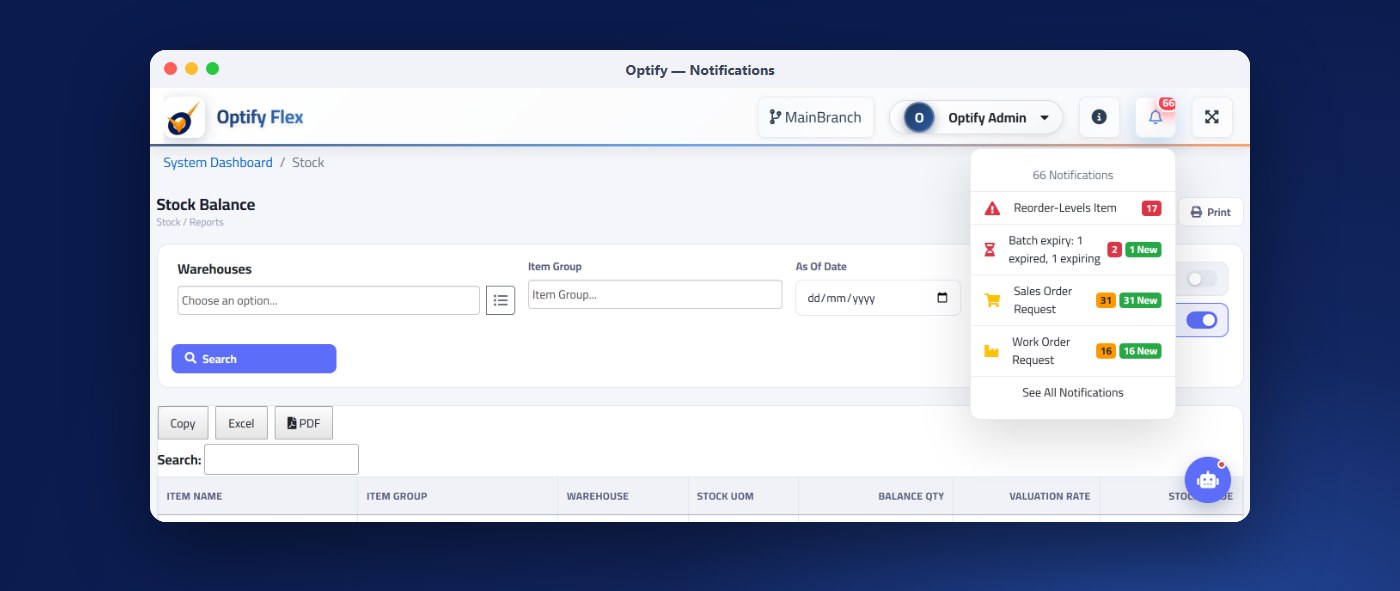Screen dimensions: 1400x591
Task: Click the Copy export button
Action: pos(183,424)
